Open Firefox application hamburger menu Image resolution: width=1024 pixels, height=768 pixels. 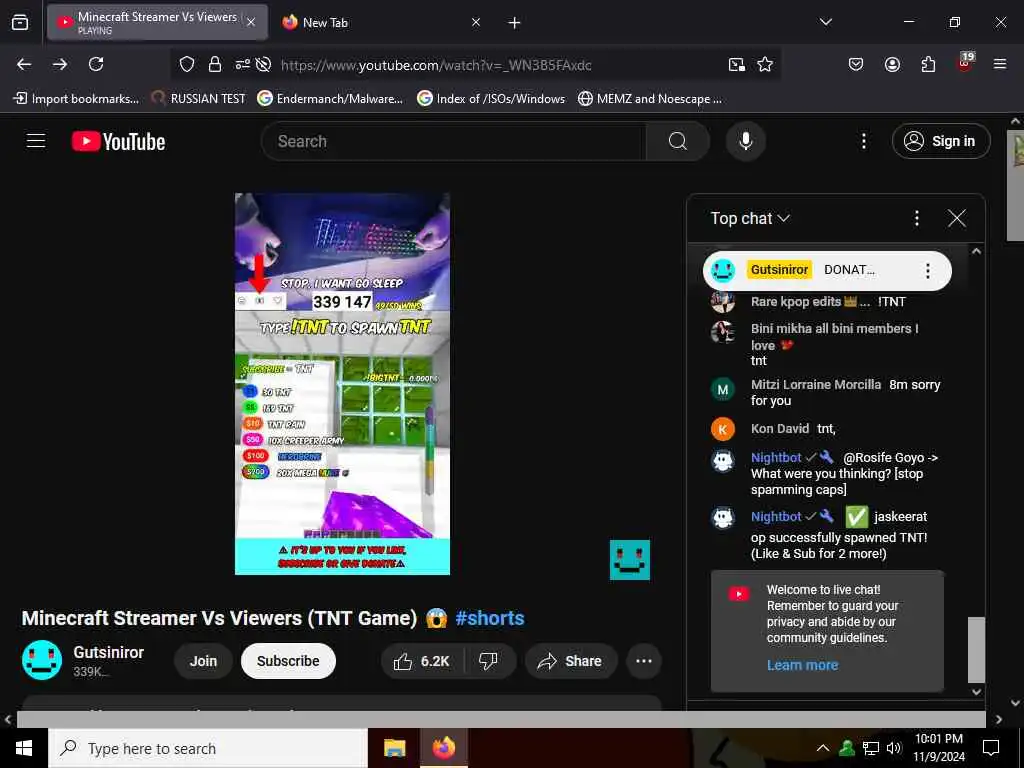coord(1000,64)
